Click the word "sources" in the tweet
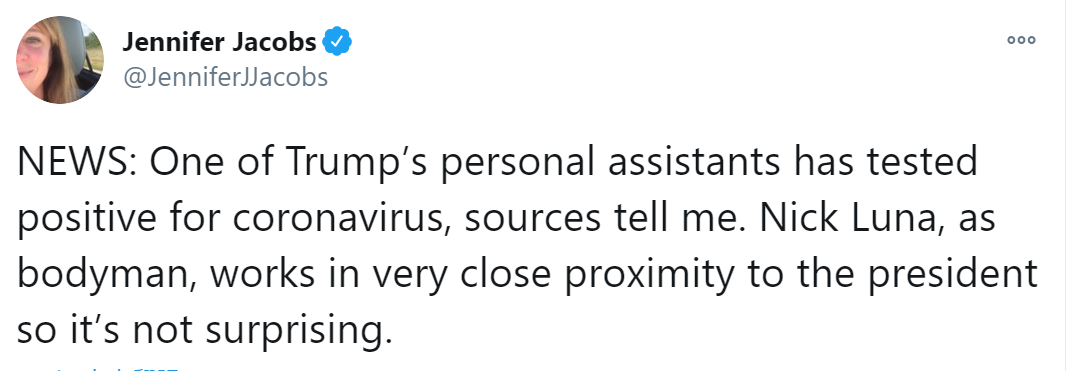The image size is (1066, 371). 533,219
